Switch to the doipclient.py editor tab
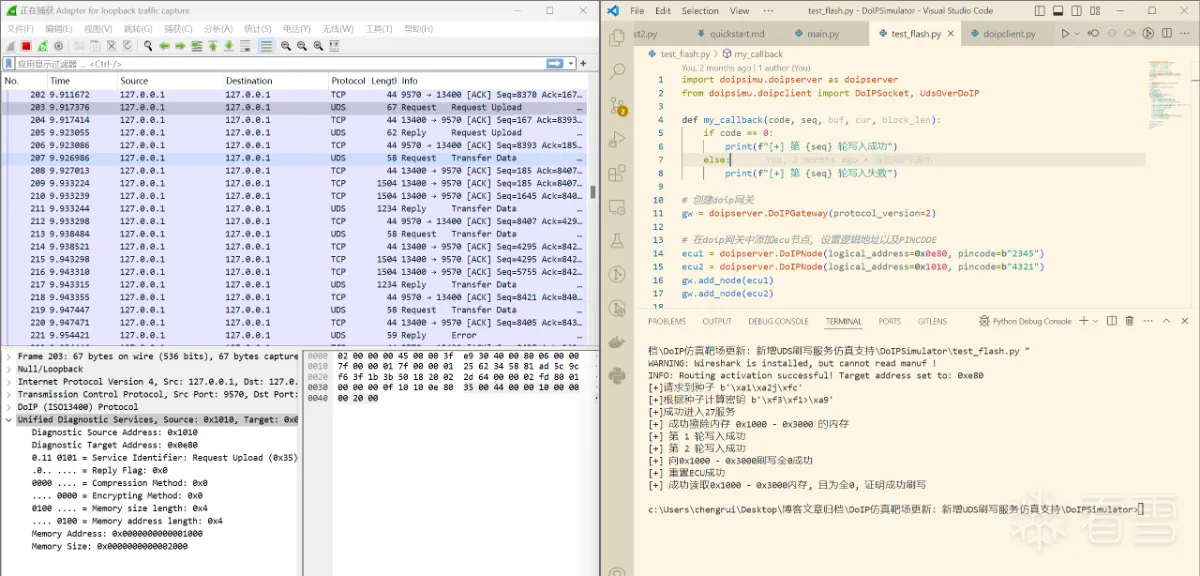This screenshot has width=1200, height=576. 1008,33
